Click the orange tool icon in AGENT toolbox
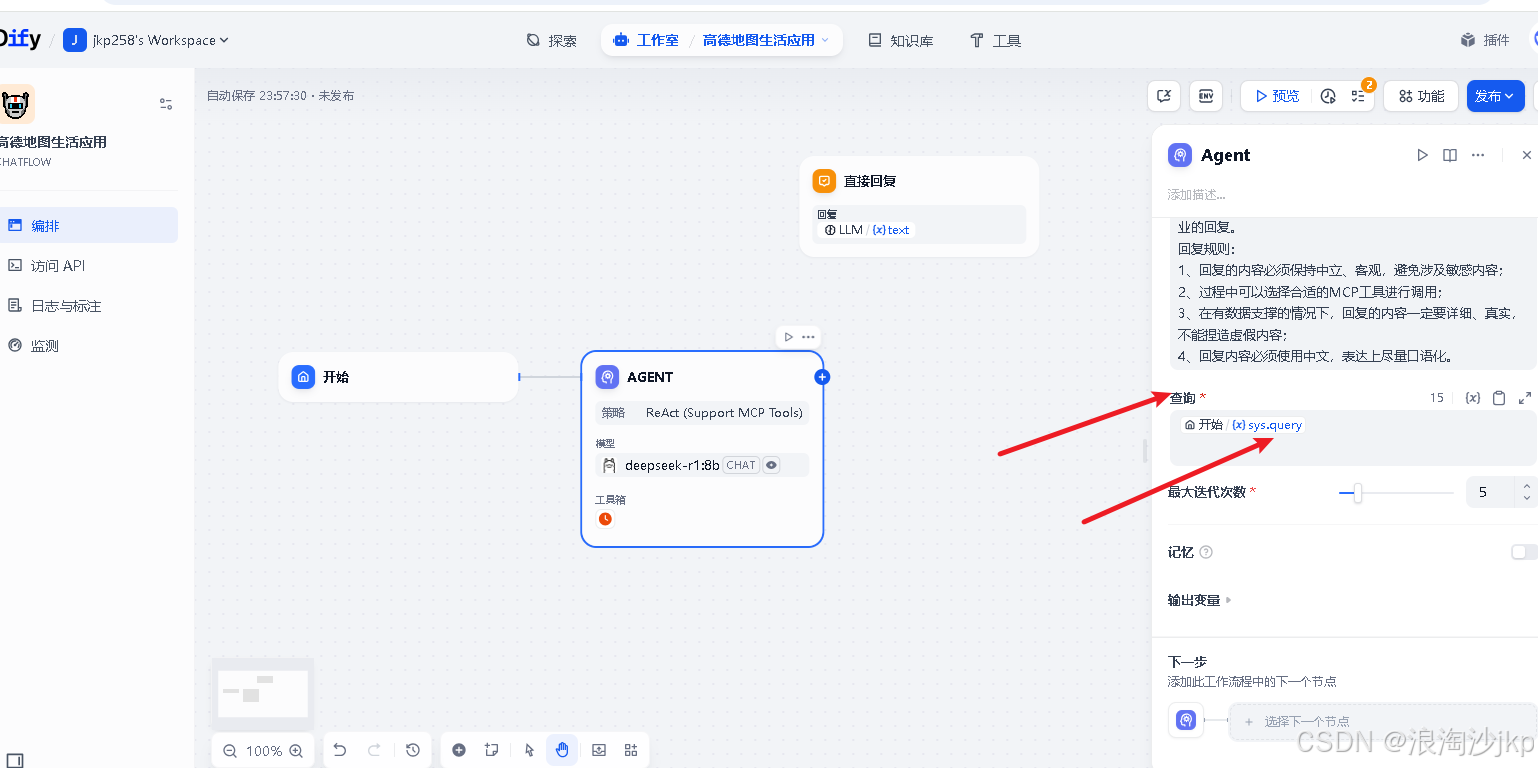The image size is (1538, 768). tap(605, 518)
